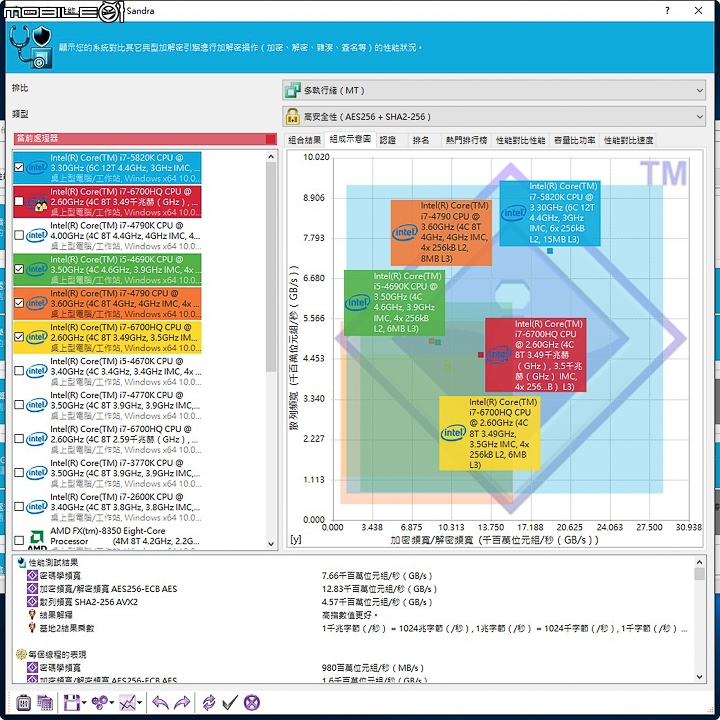The height and width of the screenshot is (720, 720).
Task: Click the stethoscope shield module icon
Action: (31, 47)
